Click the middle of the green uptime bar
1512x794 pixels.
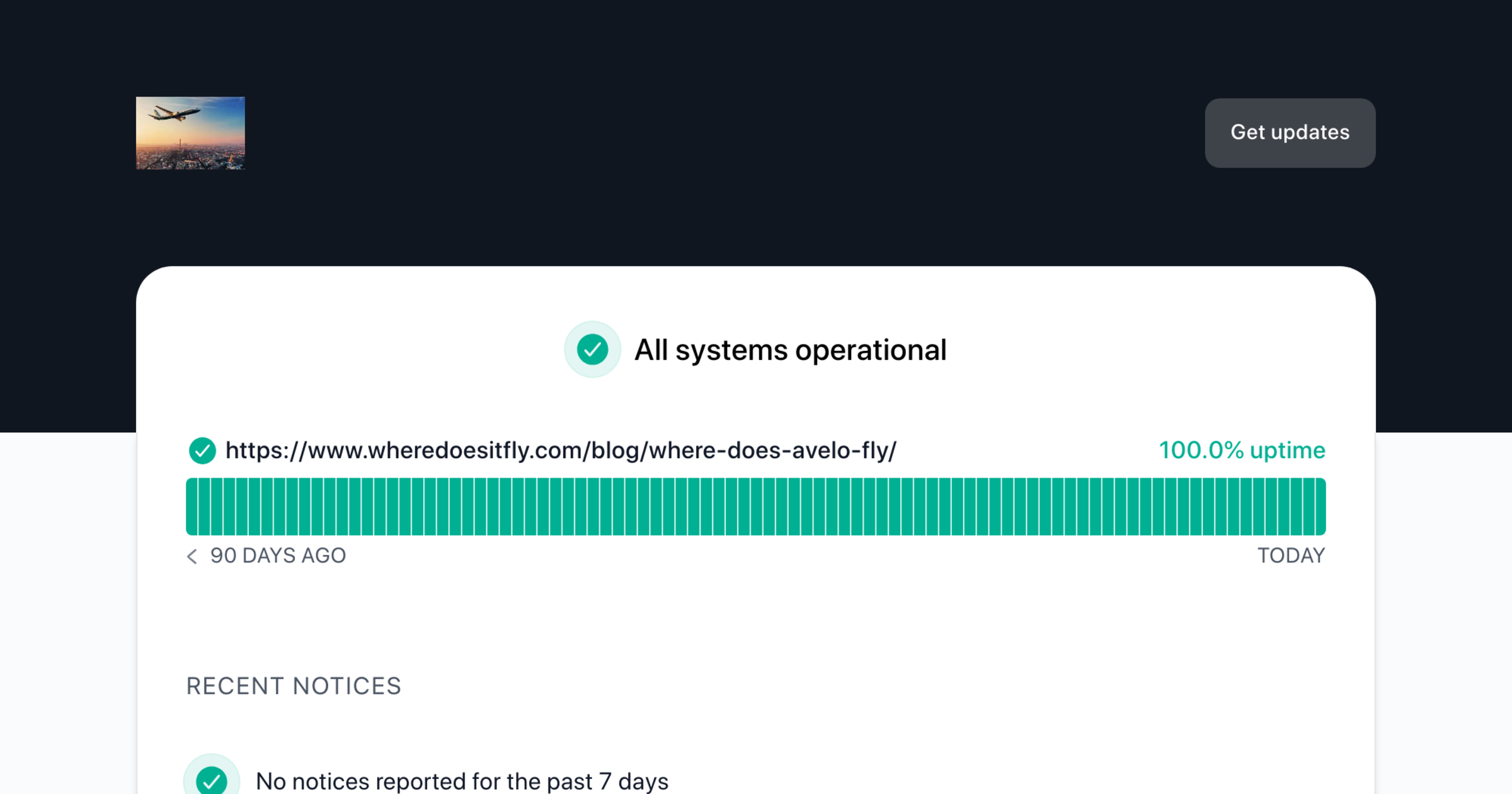coord(756,507)
